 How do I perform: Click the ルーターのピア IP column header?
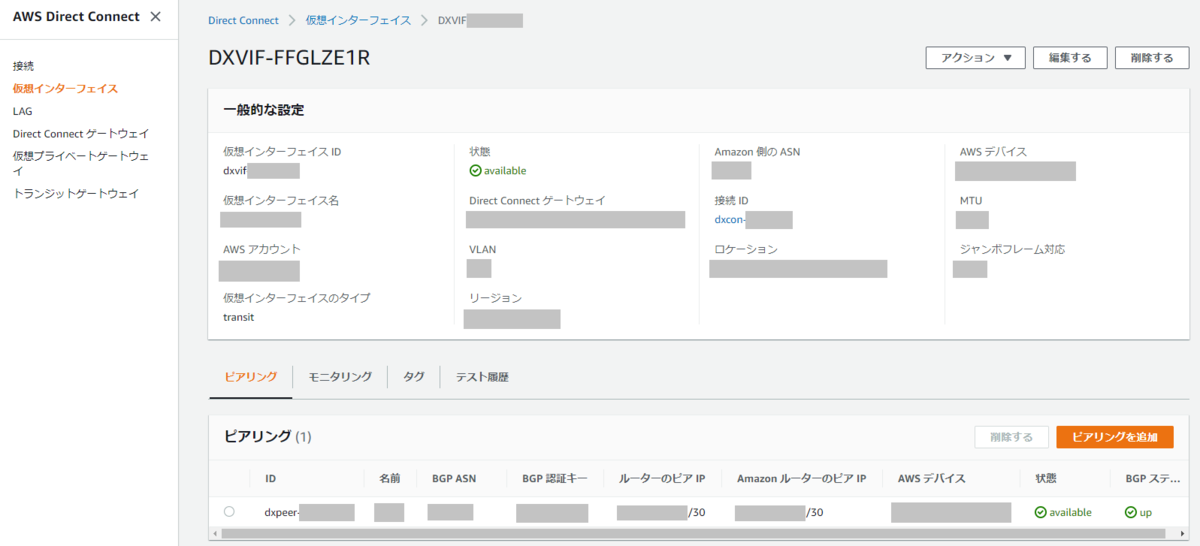pyautogui.click(x=663, y=479)
